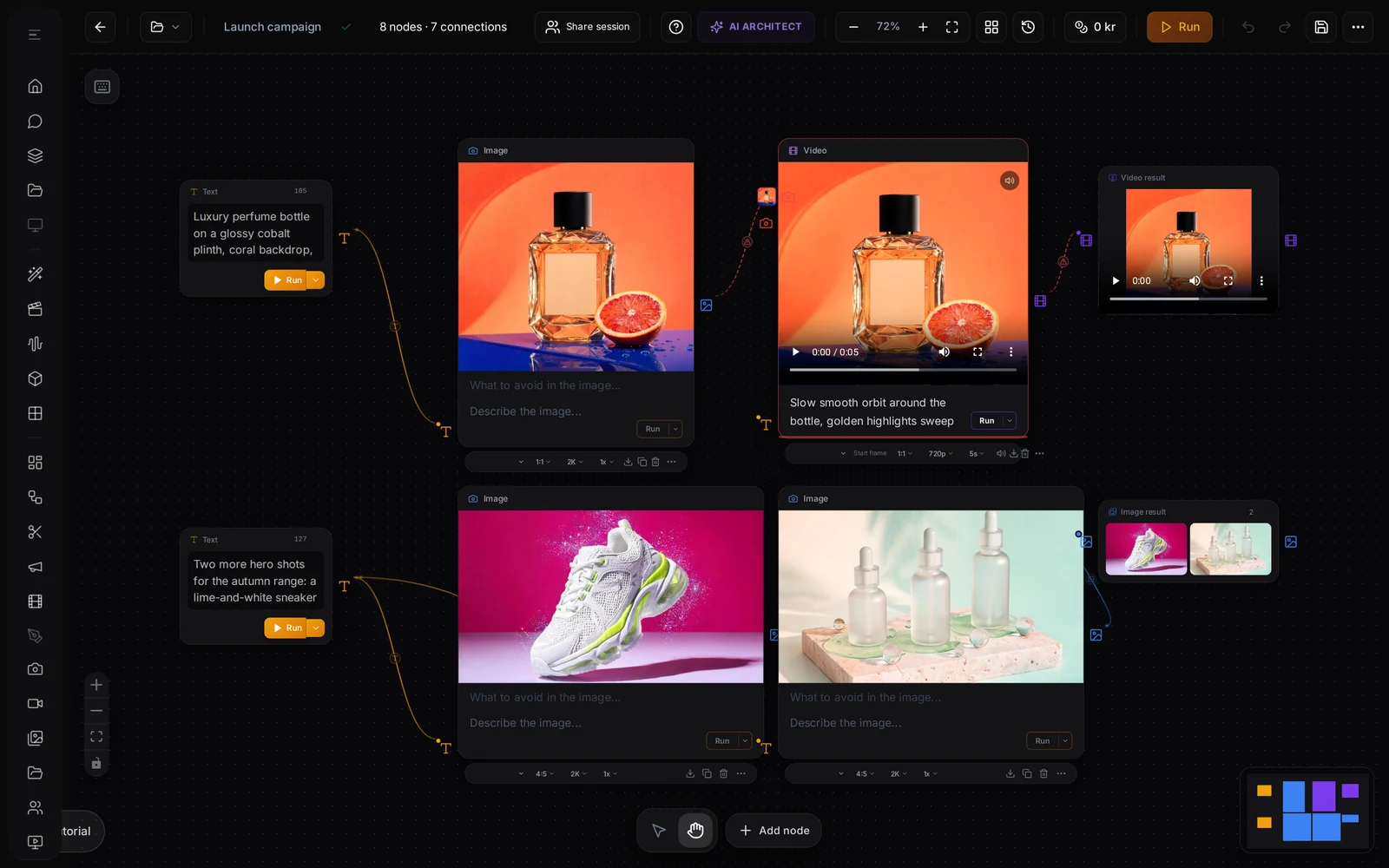Open the film strip icon in sidebar

point(35,601)
